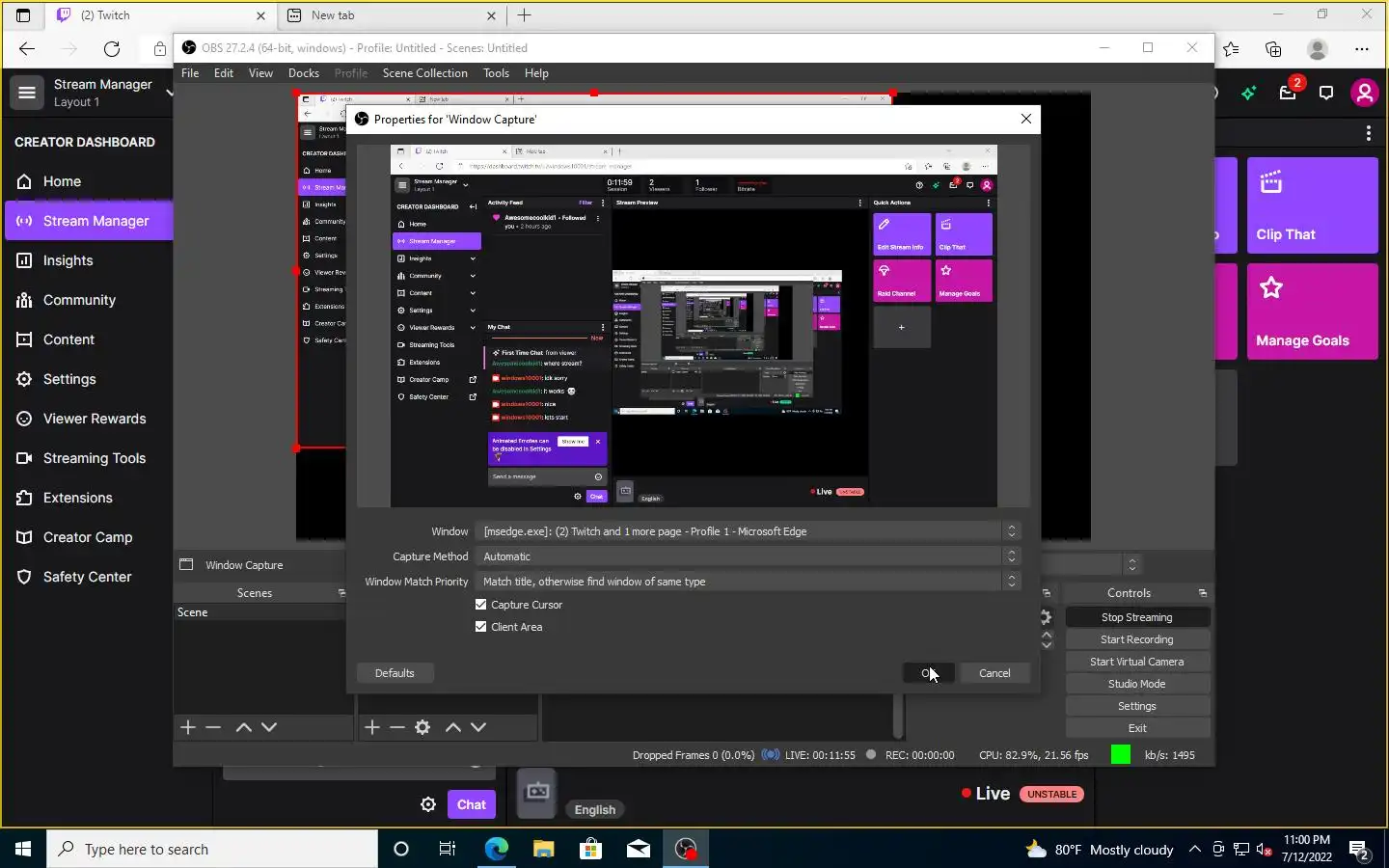Click the purple Chat send button

click(472, 804)
